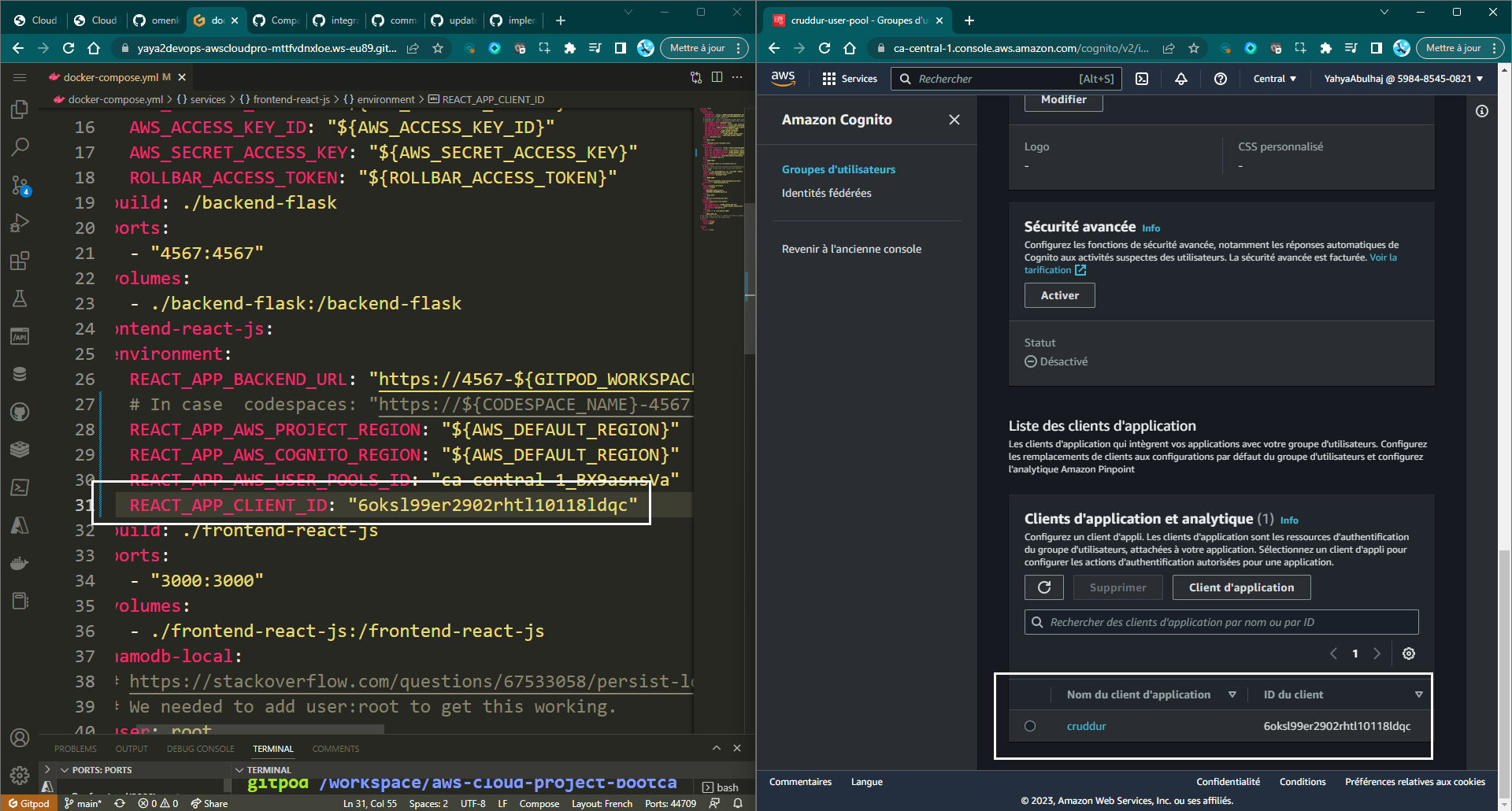Click the Modifier button
The height and width of the screenshot is (811, 1512).
pos(1064,101)
